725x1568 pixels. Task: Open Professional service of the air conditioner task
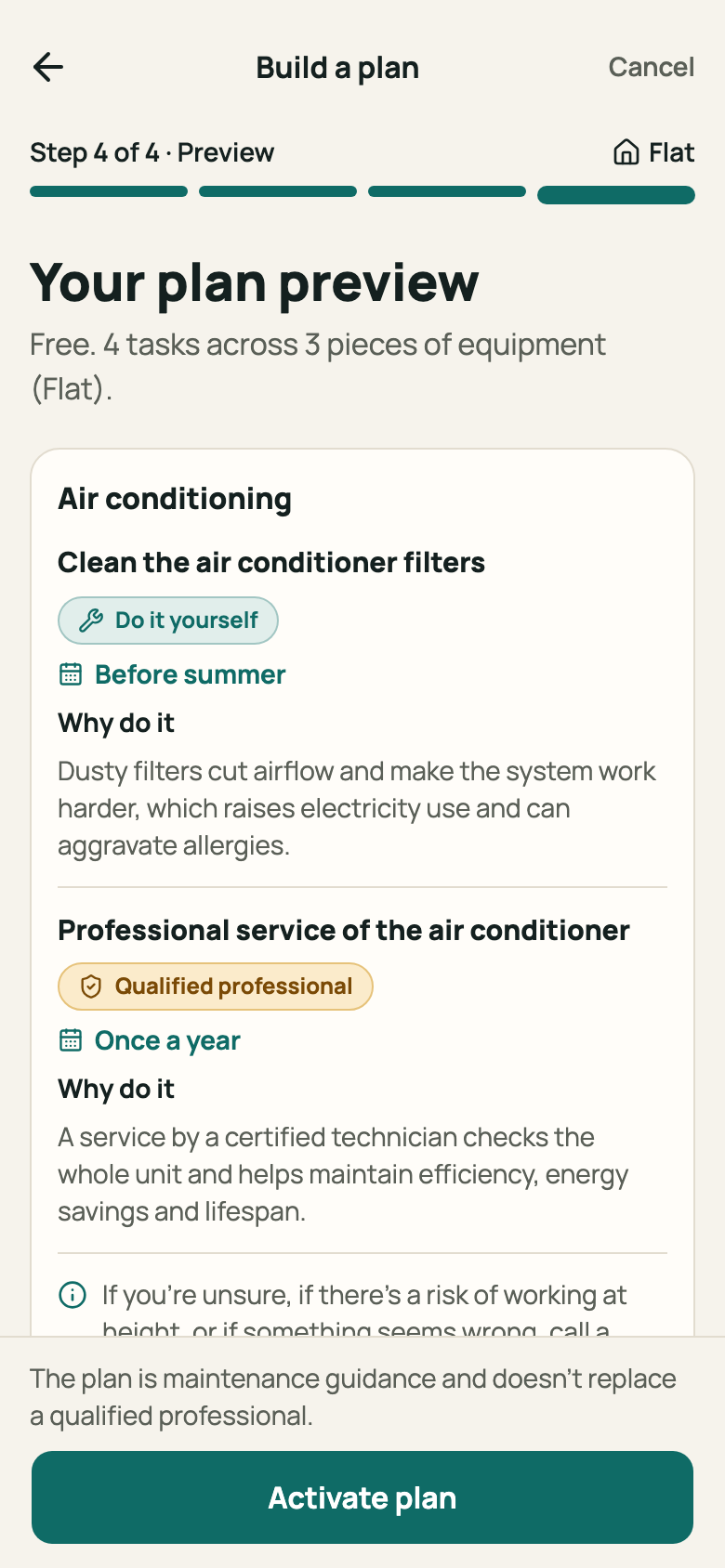pos(344,931)
